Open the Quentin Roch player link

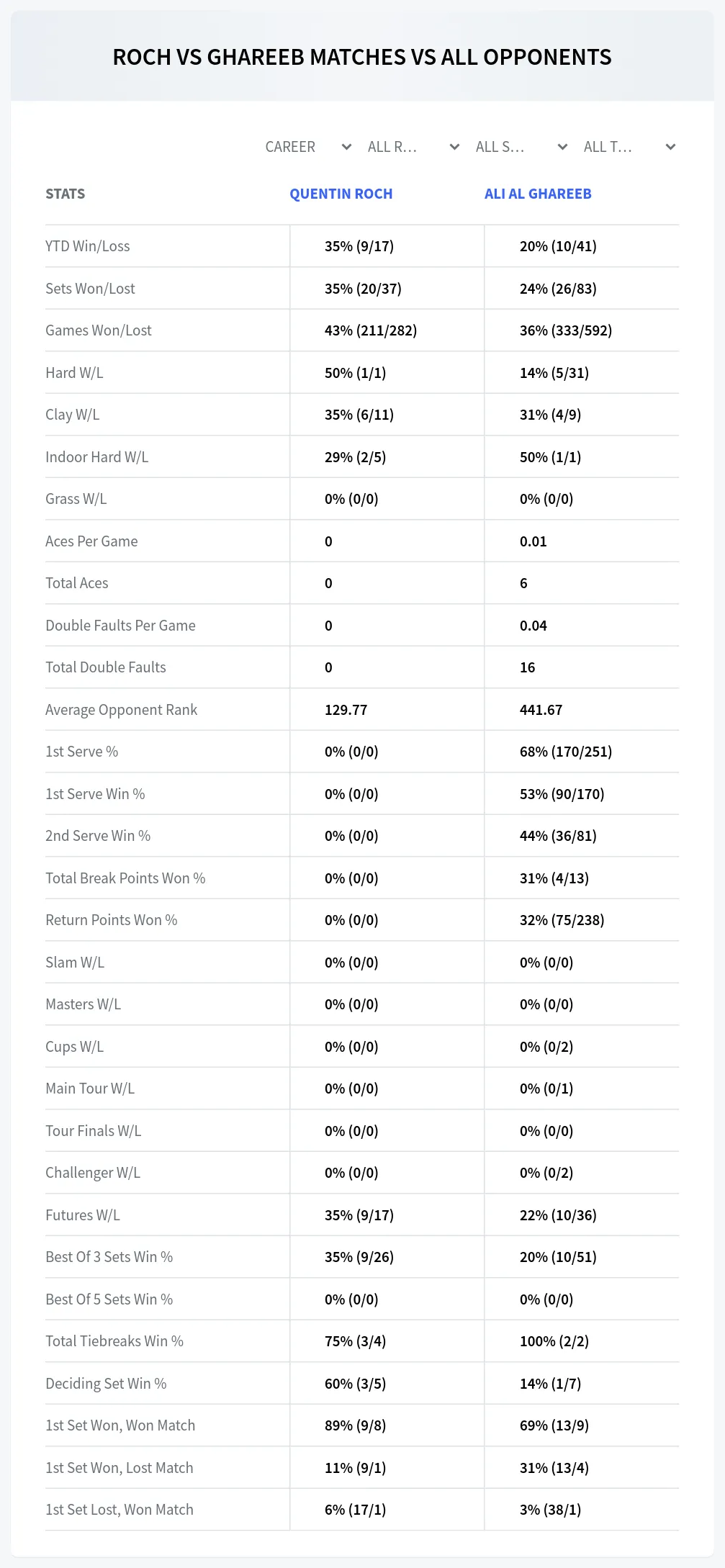[x=341, y=194]
